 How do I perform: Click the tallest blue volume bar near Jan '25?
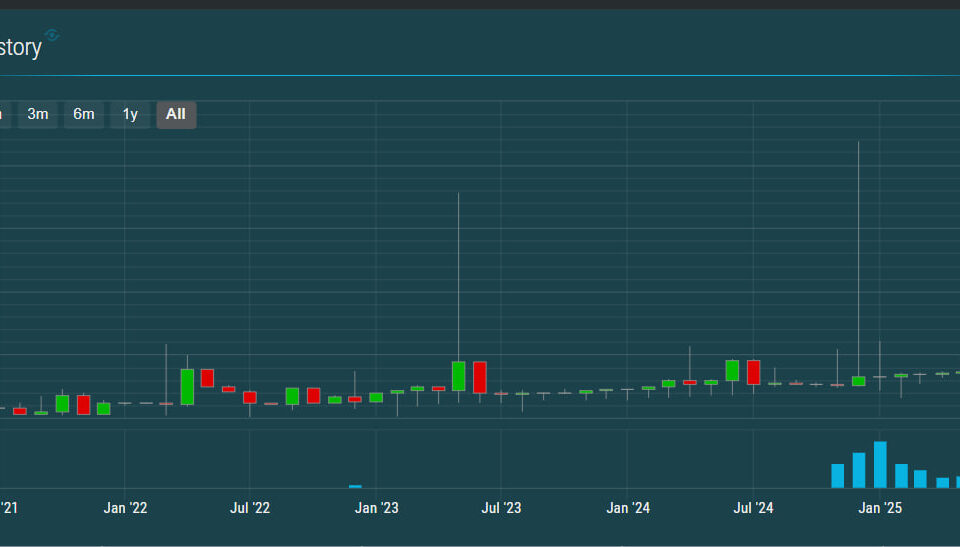coord(880,464)
